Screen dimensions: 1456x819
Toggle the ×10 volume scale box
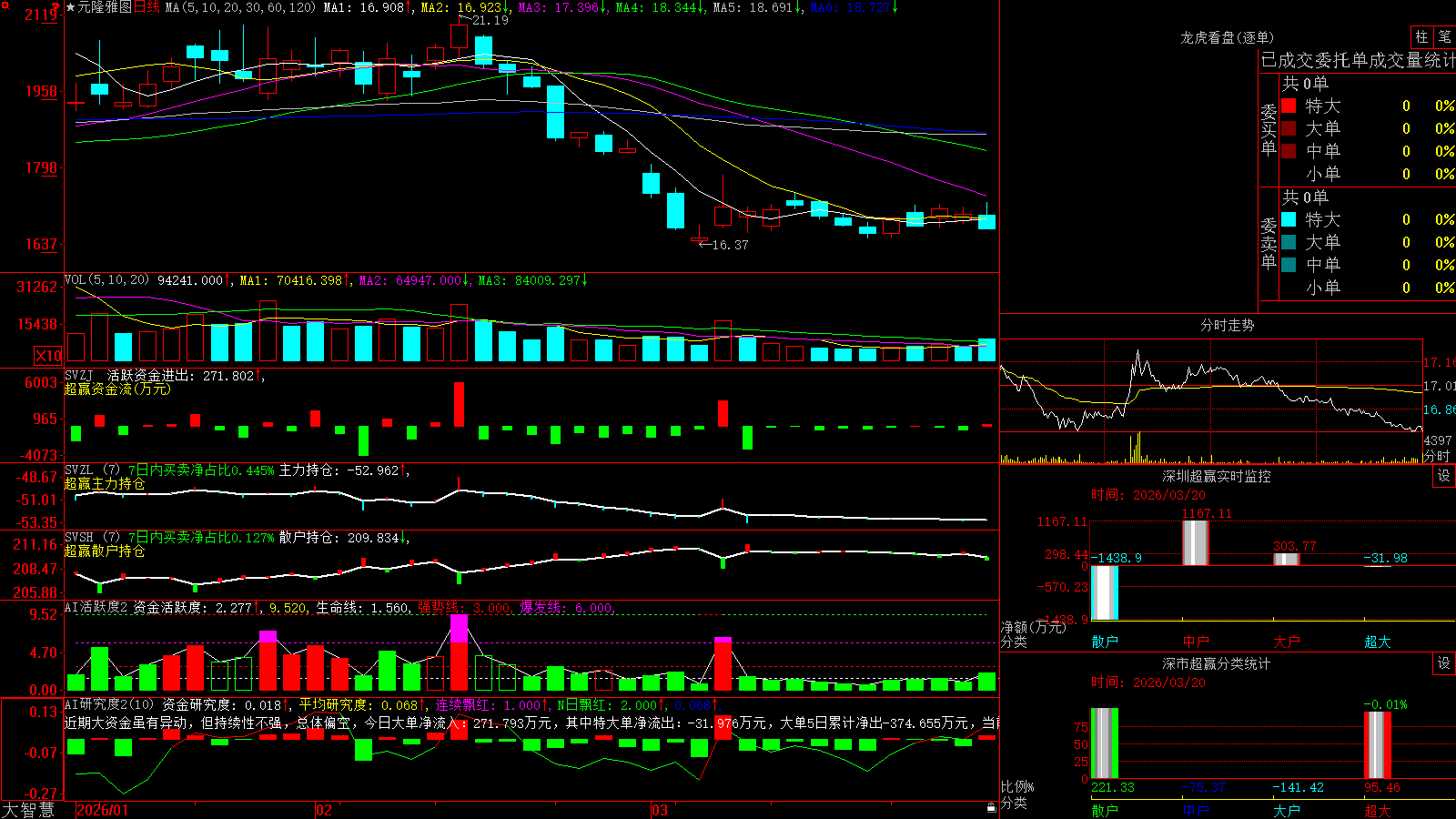pos(48,356)
